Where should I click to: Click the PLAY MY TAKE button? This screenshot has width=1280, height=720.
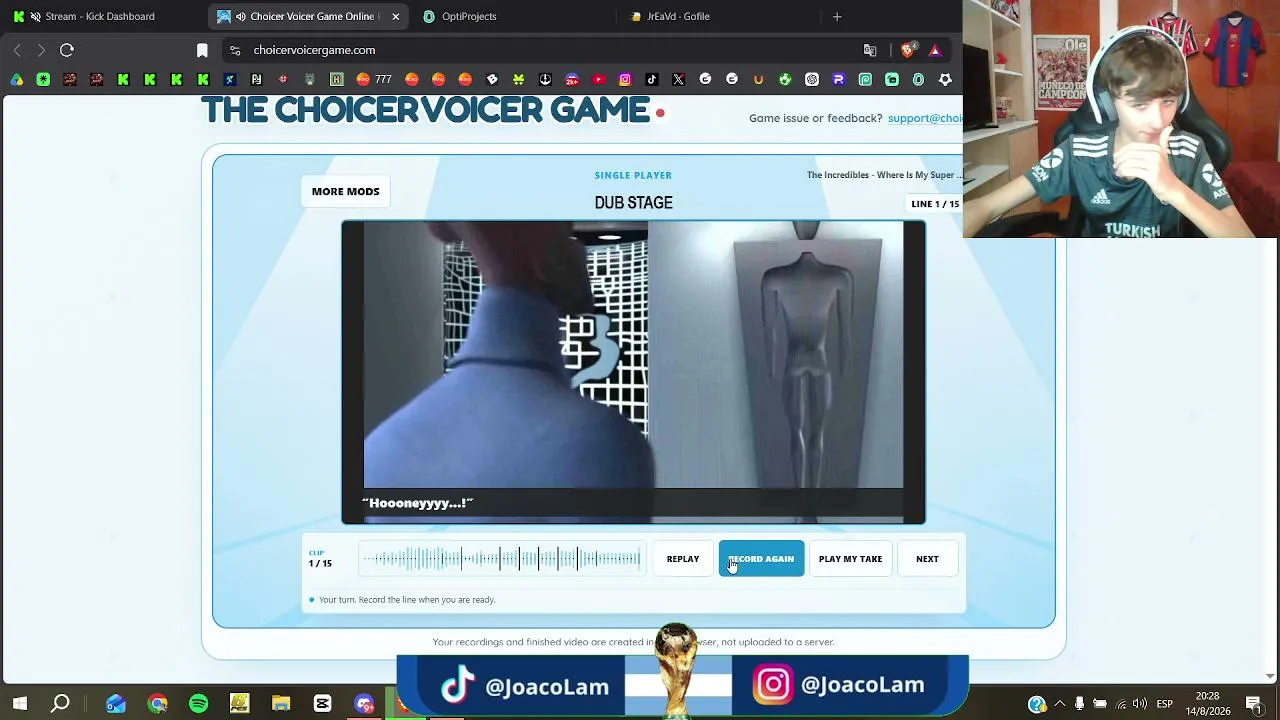(850, 559)
